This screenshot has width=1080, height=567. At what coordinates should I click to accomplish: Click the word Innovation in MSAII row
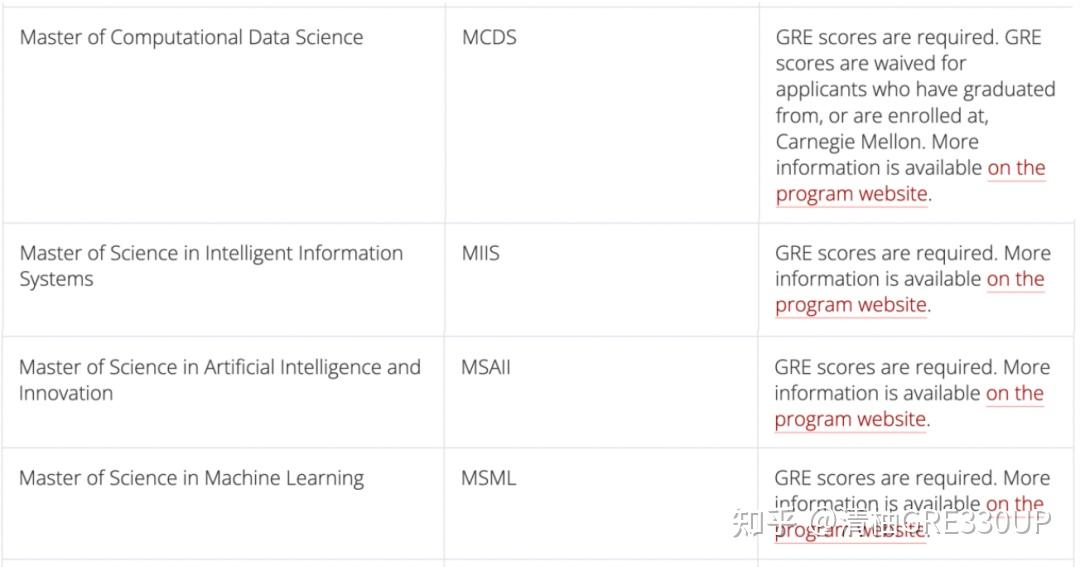[65, 393]
